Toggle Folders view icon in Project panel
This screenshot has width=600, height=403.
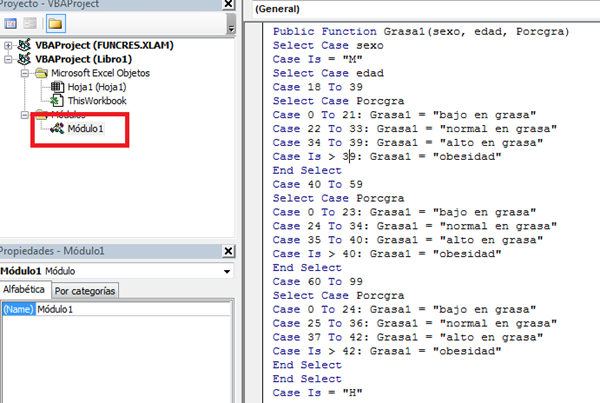coord(56,24)
